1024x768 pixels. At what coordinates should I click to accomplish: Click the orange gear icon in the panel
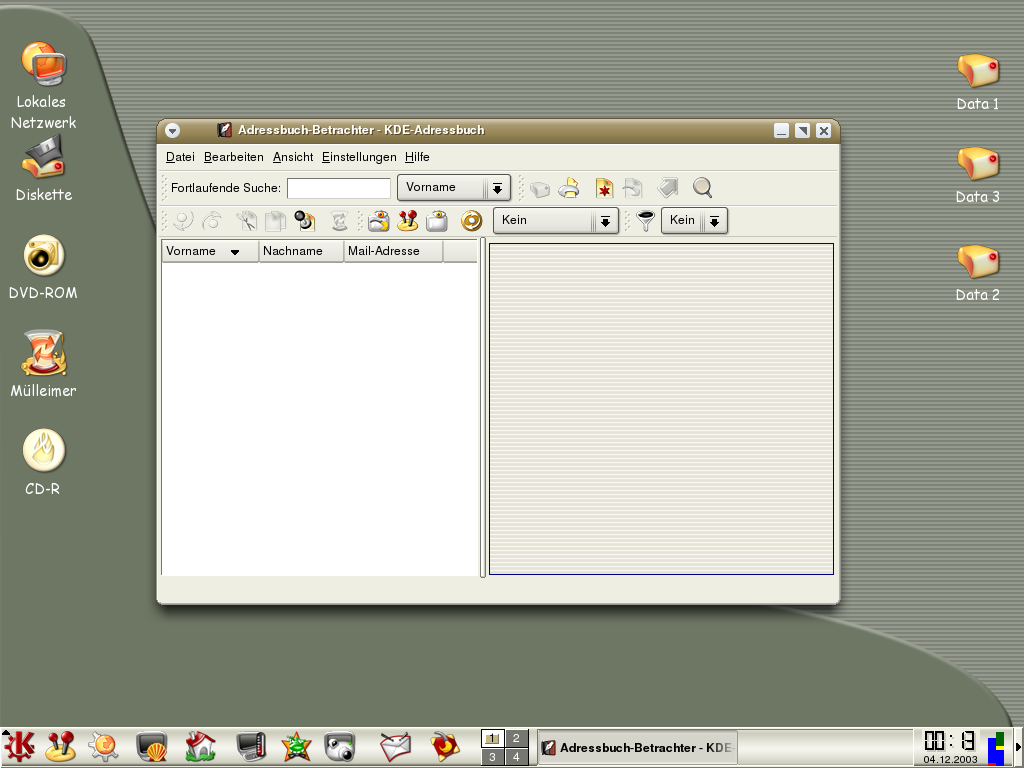[103, 746]
